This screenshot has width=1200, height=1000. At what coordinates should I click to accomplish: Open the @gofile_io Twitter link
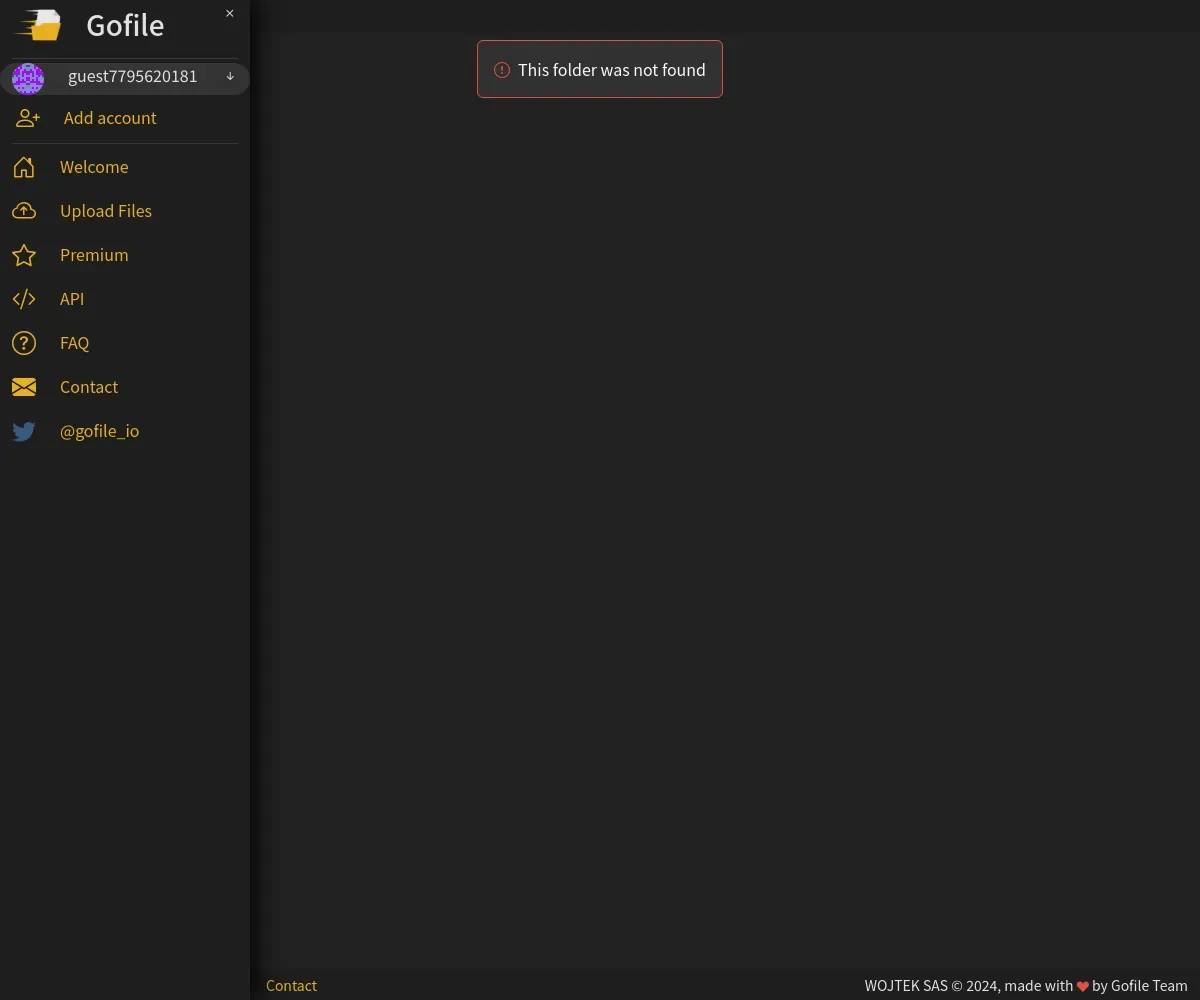click(100, 431)
